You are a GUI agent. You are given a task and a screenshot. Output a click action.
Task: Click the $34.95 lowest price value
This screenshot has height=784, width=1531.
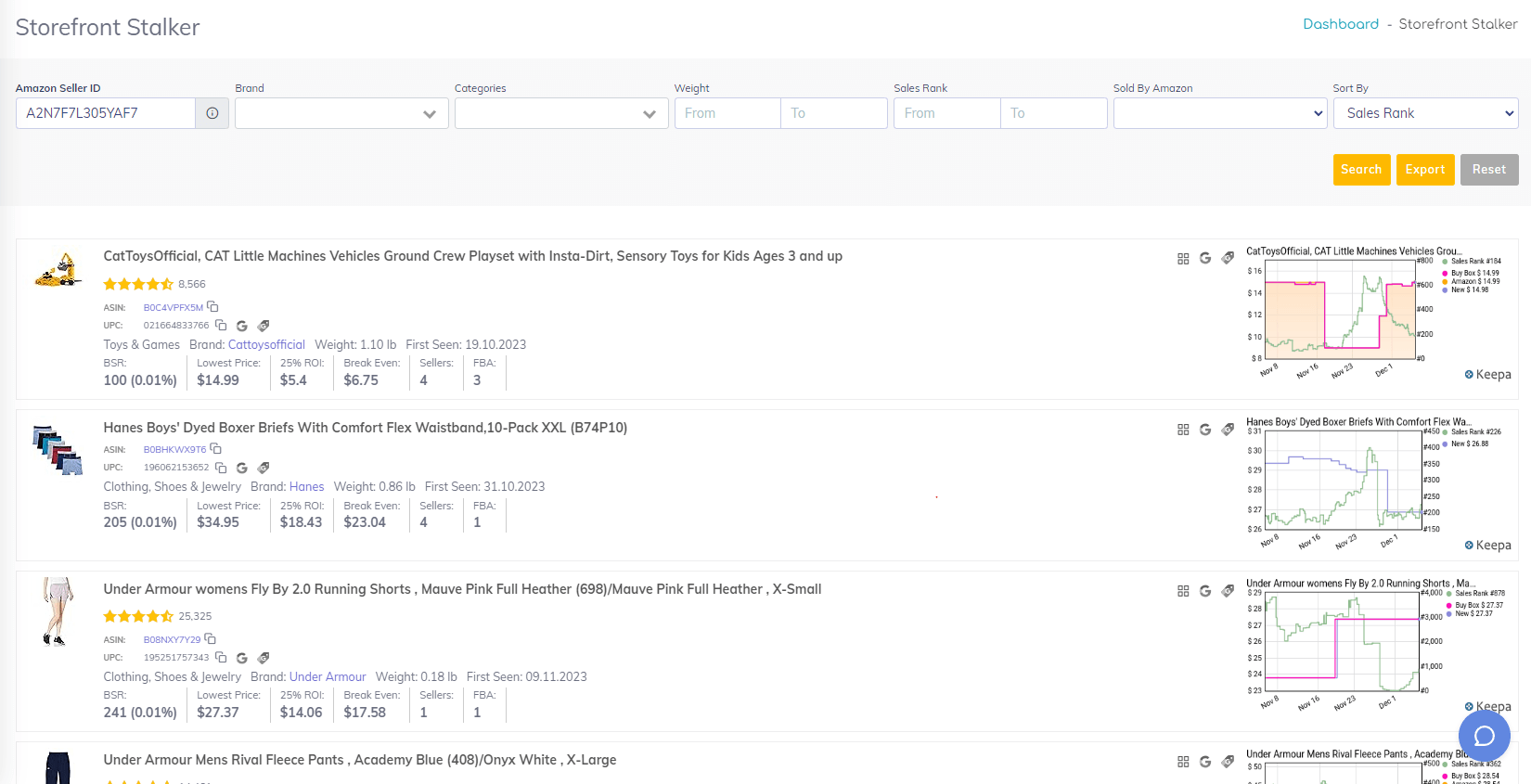tap(218, 522)
